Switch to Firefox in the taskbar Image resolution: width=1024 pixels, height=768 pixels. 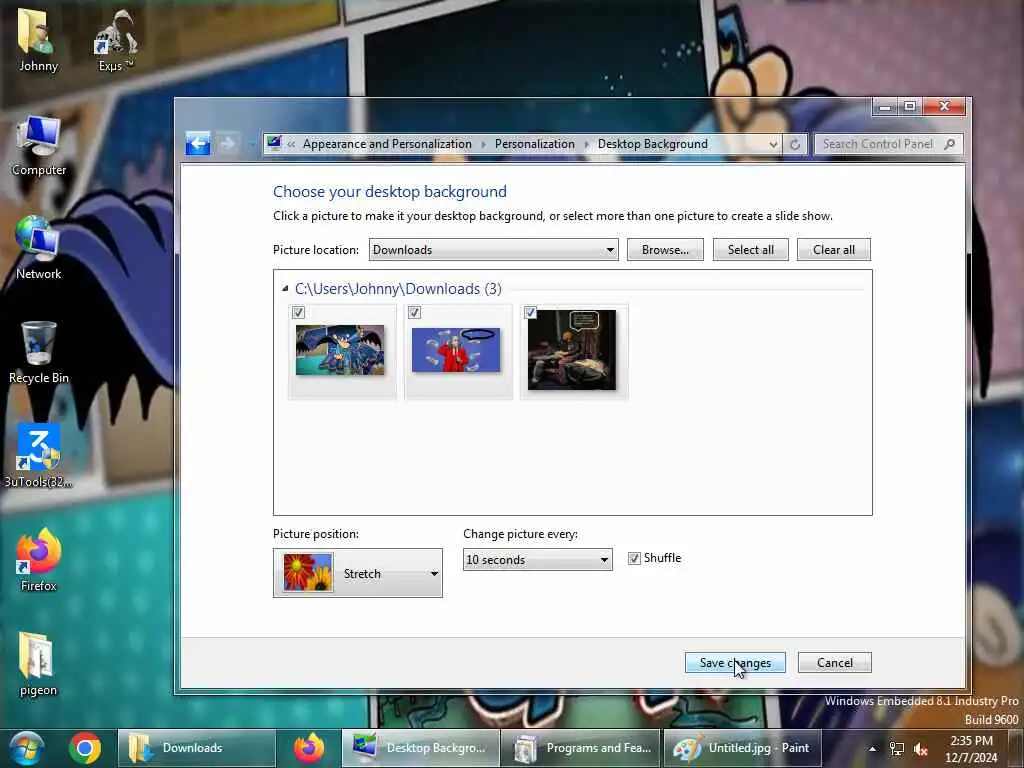(x=308, y=748)
